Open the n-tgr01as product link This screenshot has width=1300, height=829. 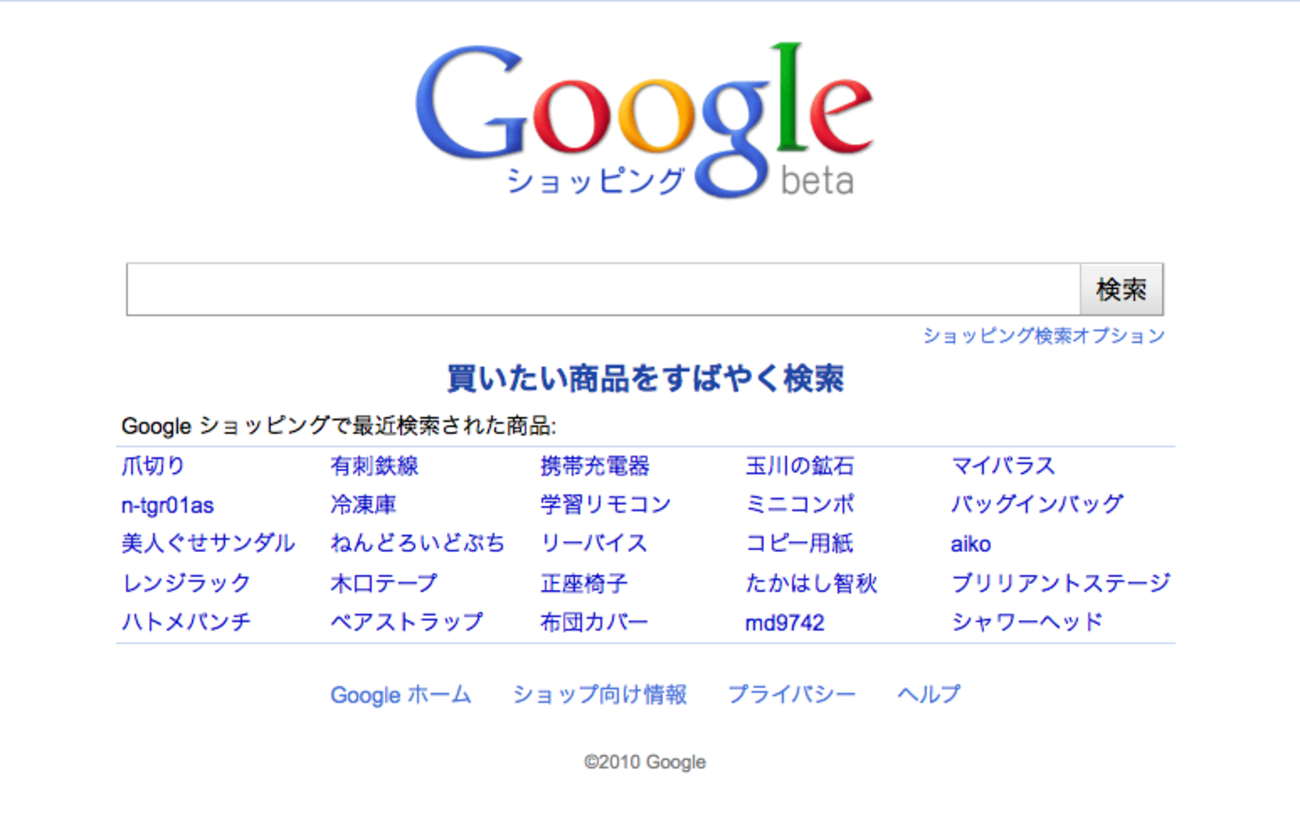[x=167, y=506]
